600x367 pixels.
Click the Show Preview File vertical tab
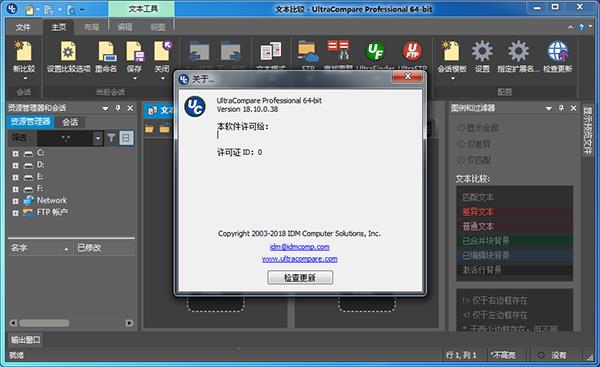click(x=587, y=129)
